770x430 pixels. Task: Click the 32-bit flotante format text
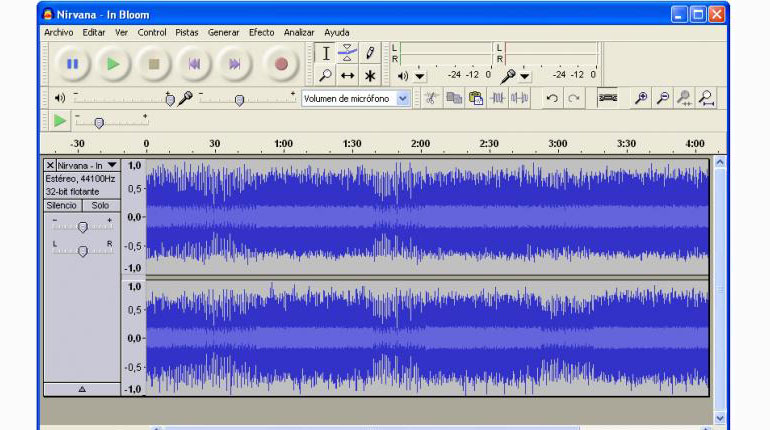72,191
